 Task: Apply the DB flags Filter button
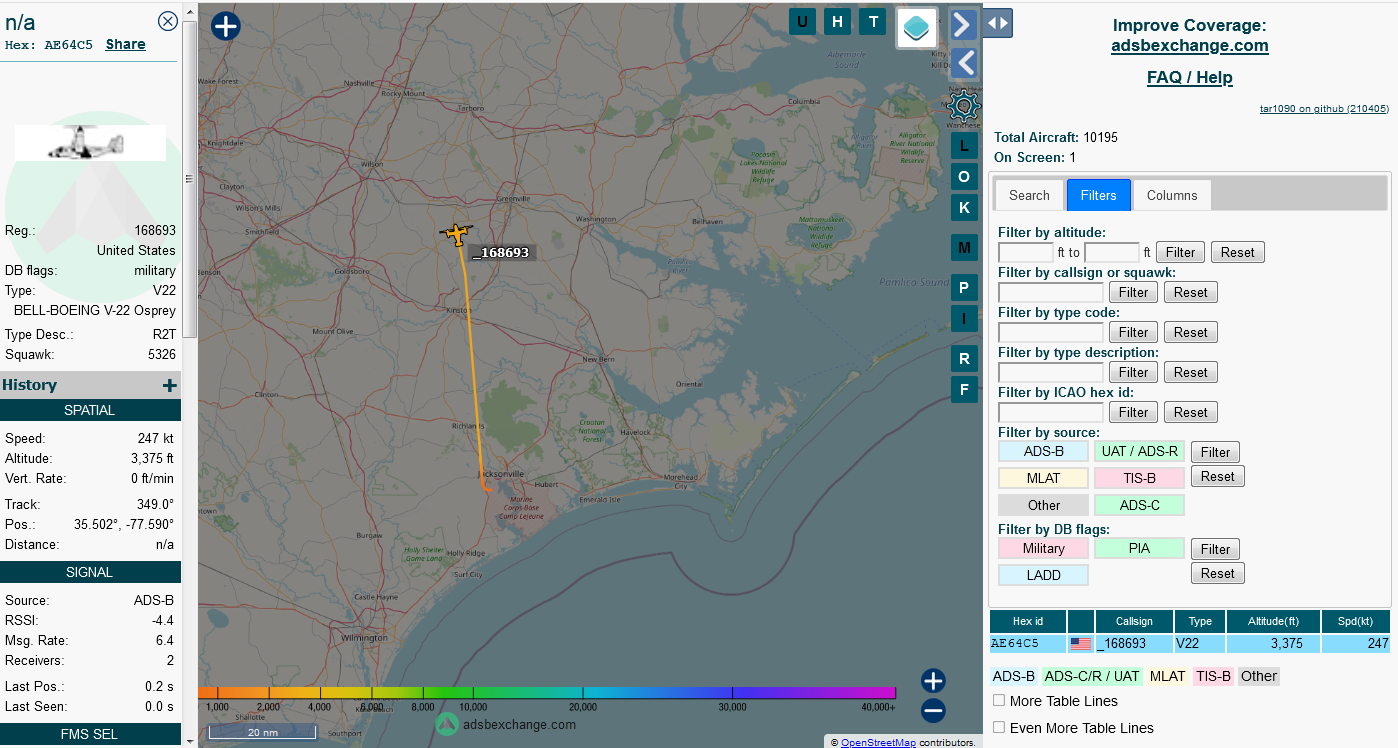1215,549
